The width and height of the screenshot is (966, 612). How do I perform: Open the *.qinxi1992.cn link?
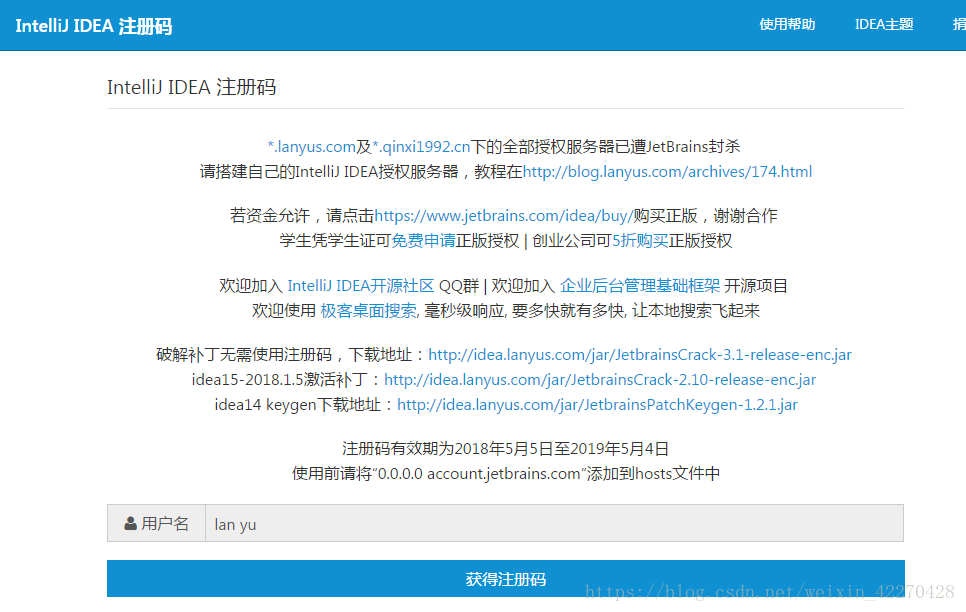pyautogui.click(x=421, y=147)
